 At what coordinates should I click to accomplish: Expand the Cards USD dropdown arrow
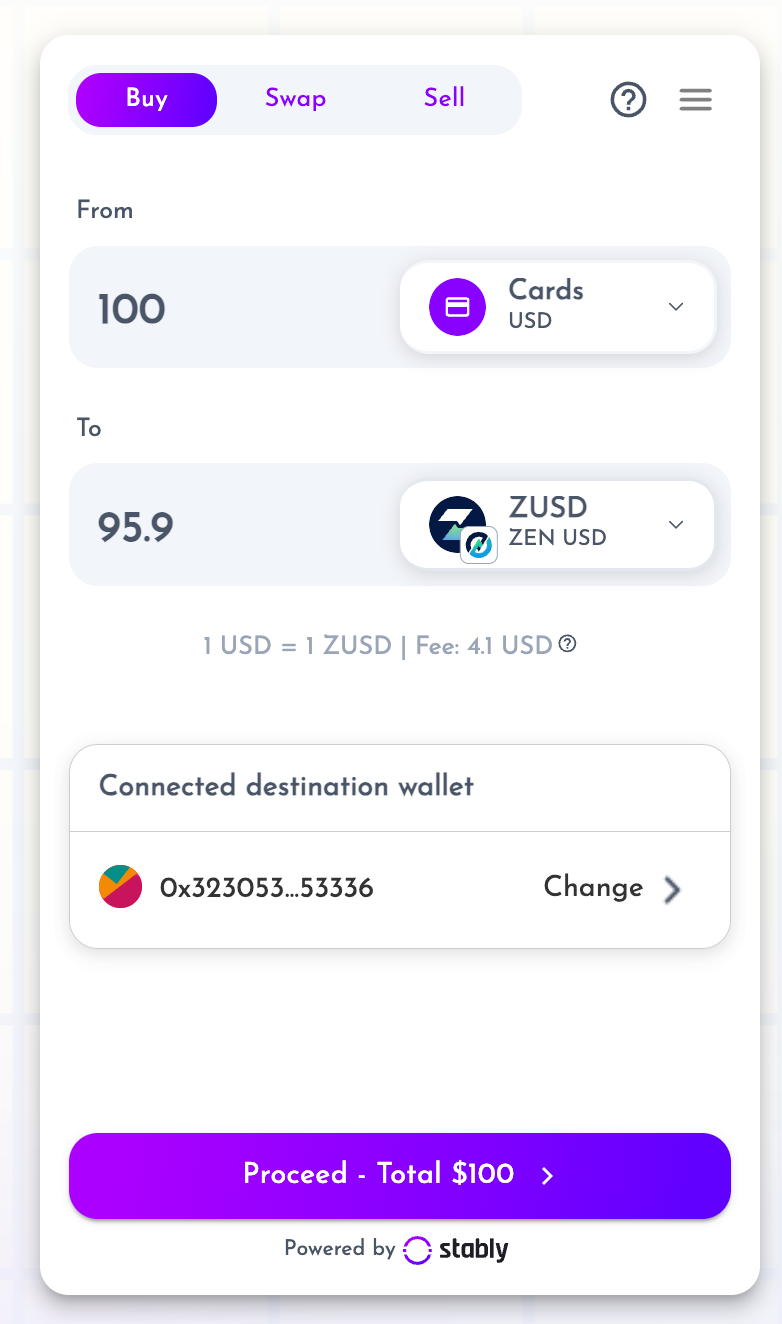[x=676, y=307]
